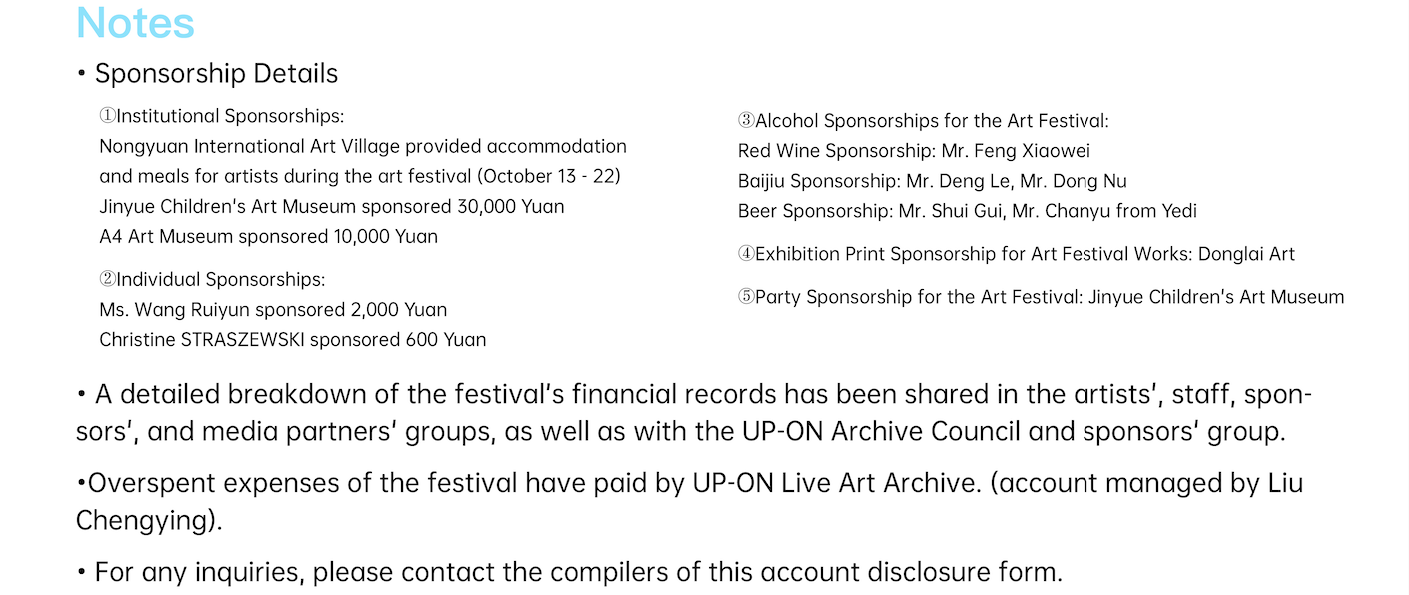This screenshot has height=595, width=1409.
Task: Click Jinyue Children's Art Museum 30,000 Yuan line
Action: click(331, 207)
